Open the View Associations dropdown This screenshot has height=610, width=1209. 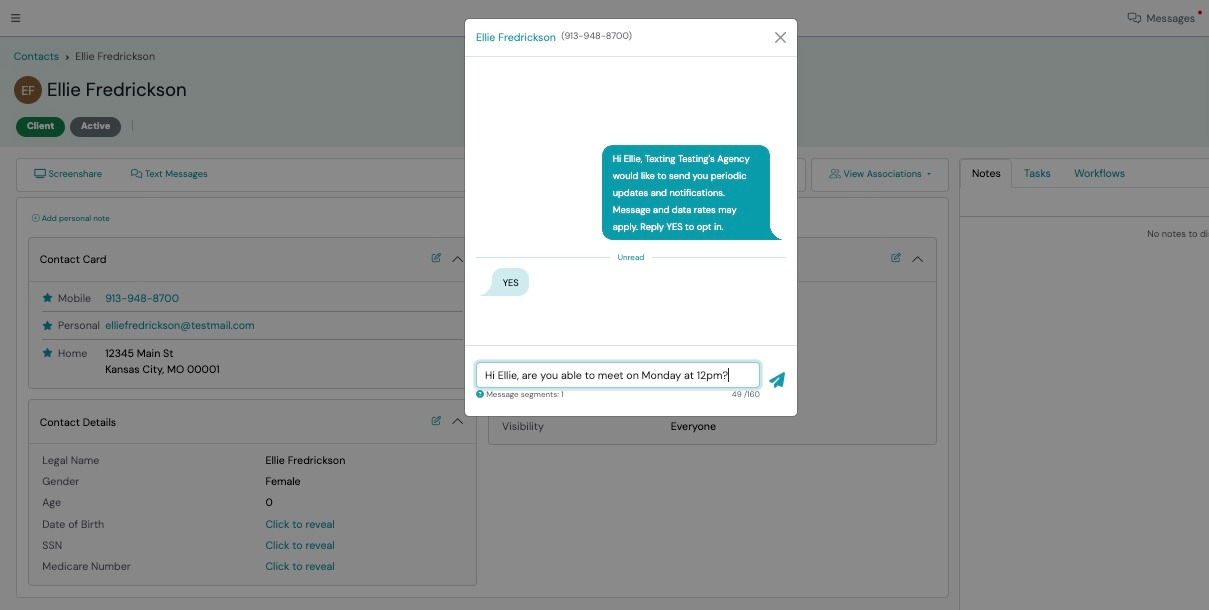point(880,174)
